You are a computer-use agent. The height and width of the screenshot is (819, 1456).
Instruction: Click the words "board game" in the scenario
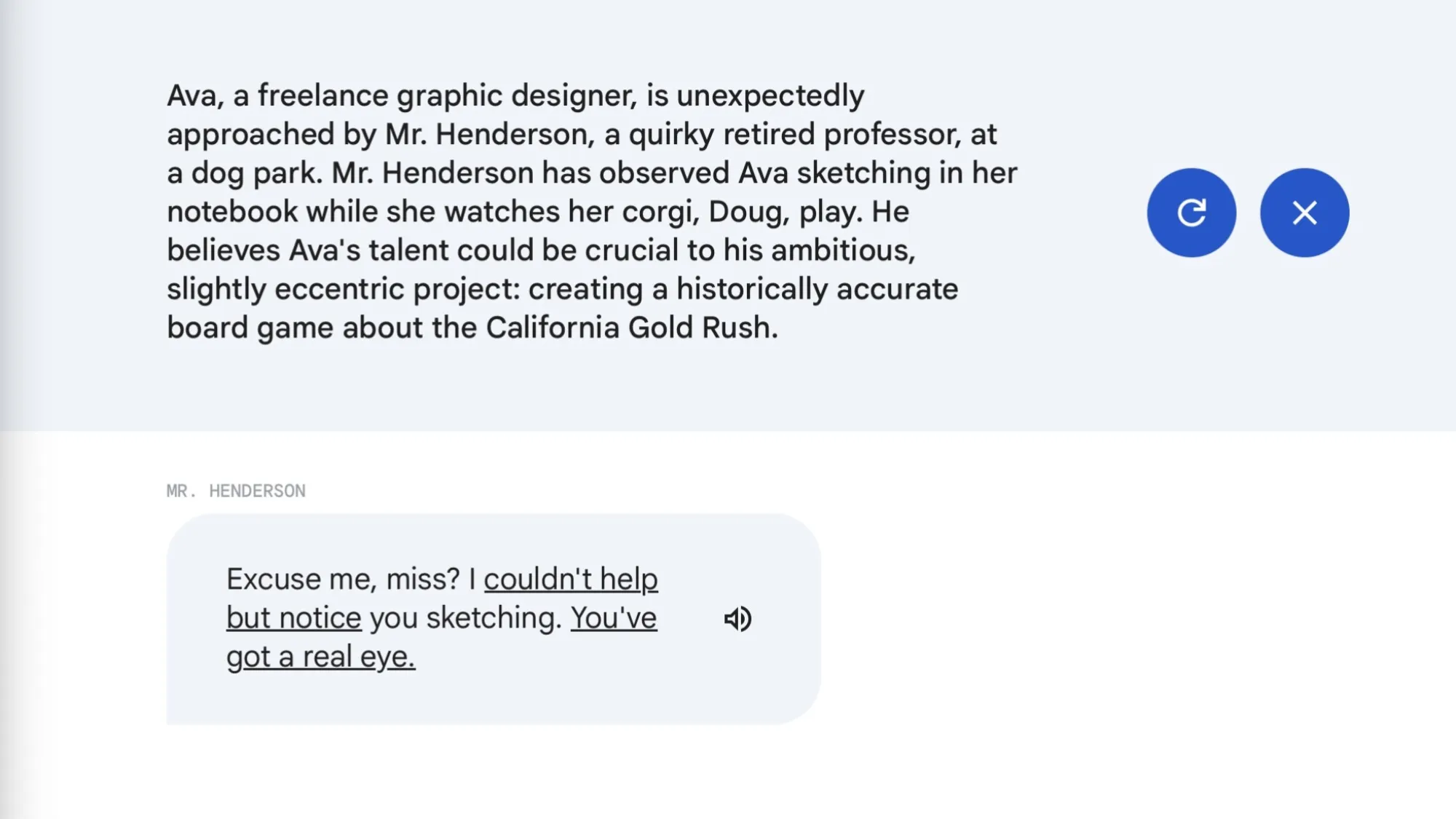pyautogui.click(x=250, y=328)
